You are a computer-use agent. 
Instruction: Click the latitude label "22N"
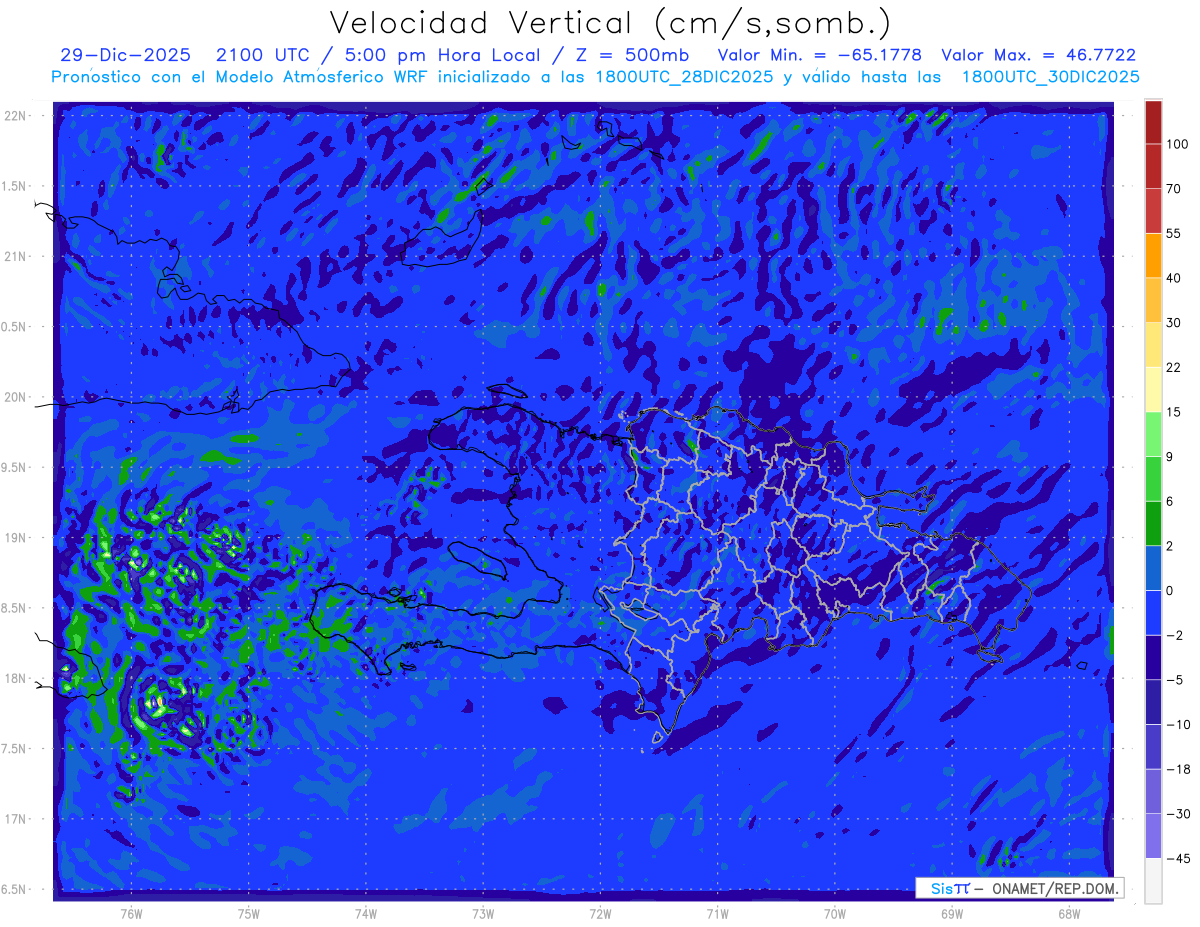15,116
